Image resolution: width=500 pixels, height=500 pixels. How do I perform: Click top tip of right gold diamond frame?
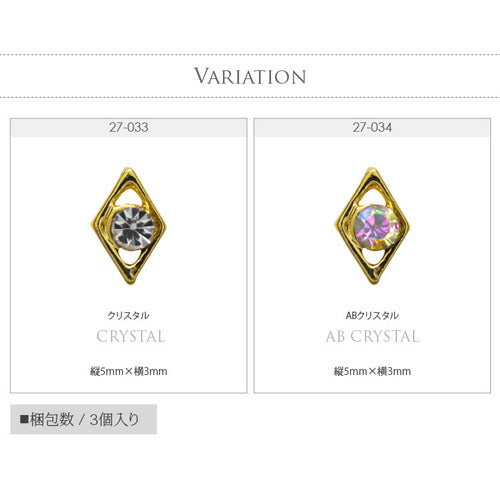tap(372, 170)
